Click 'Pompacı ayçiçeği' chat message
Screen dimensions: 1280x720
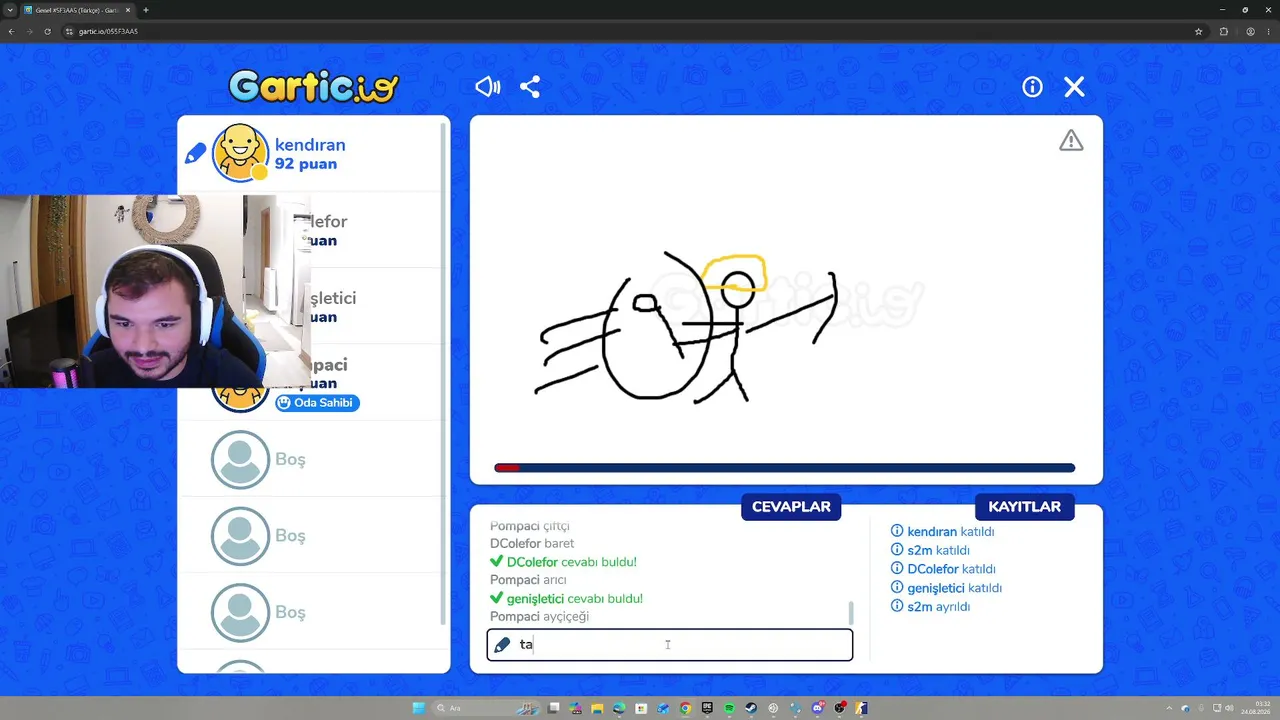pos(539,616)
